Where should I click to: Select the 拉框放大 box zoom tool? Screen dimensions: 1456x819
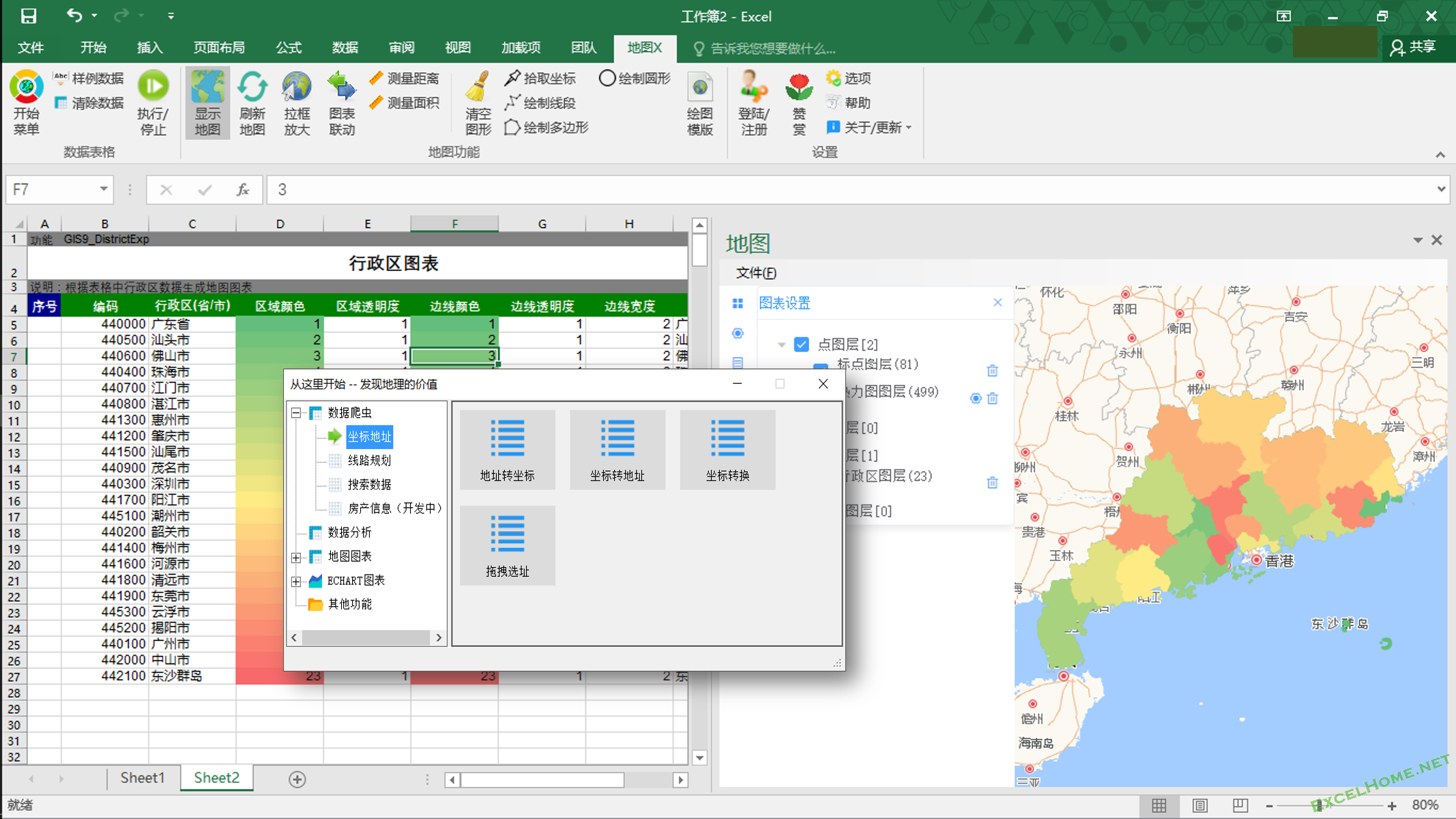(x=297, y=102)
